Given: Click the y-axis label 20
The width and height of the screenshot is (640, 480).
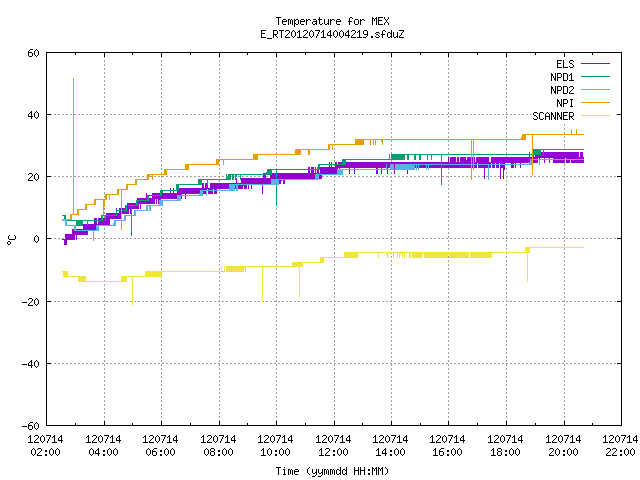Looking at the screenshot, I should tap(33, 177).
